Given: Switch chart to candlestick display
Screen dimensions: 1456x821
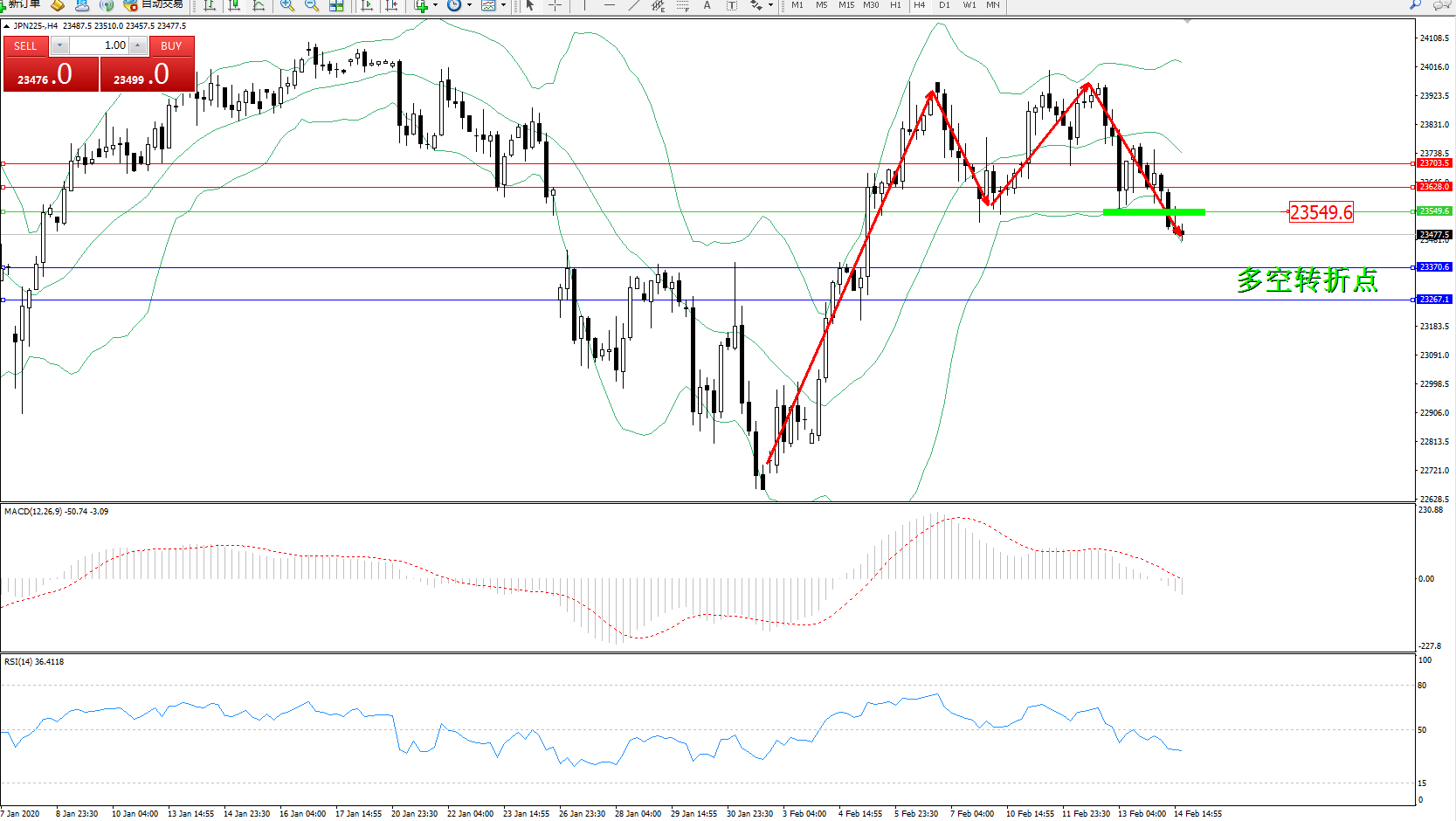Looking at the screenshot, I should (x=234, y=5).
